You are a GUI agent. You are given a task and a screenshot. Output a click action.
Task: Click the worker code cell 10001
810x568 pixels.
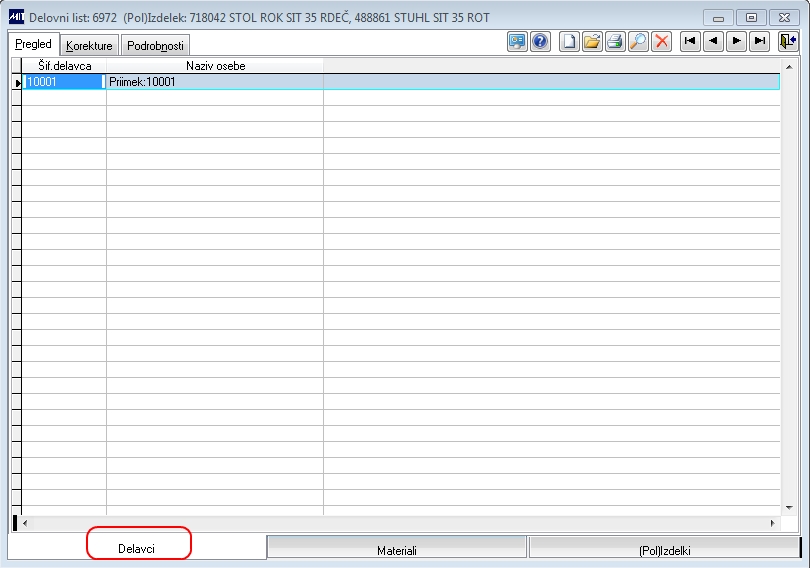(x=64, y=82)
